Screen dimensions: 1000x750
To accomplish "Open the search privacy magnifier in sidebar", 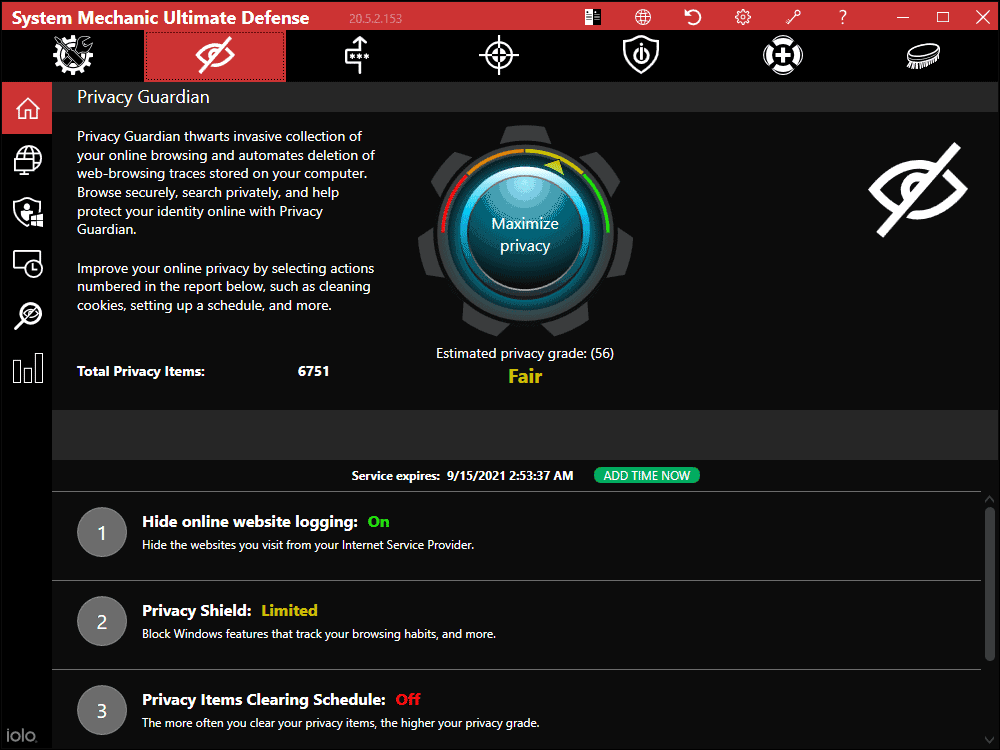I will (27, 316).
